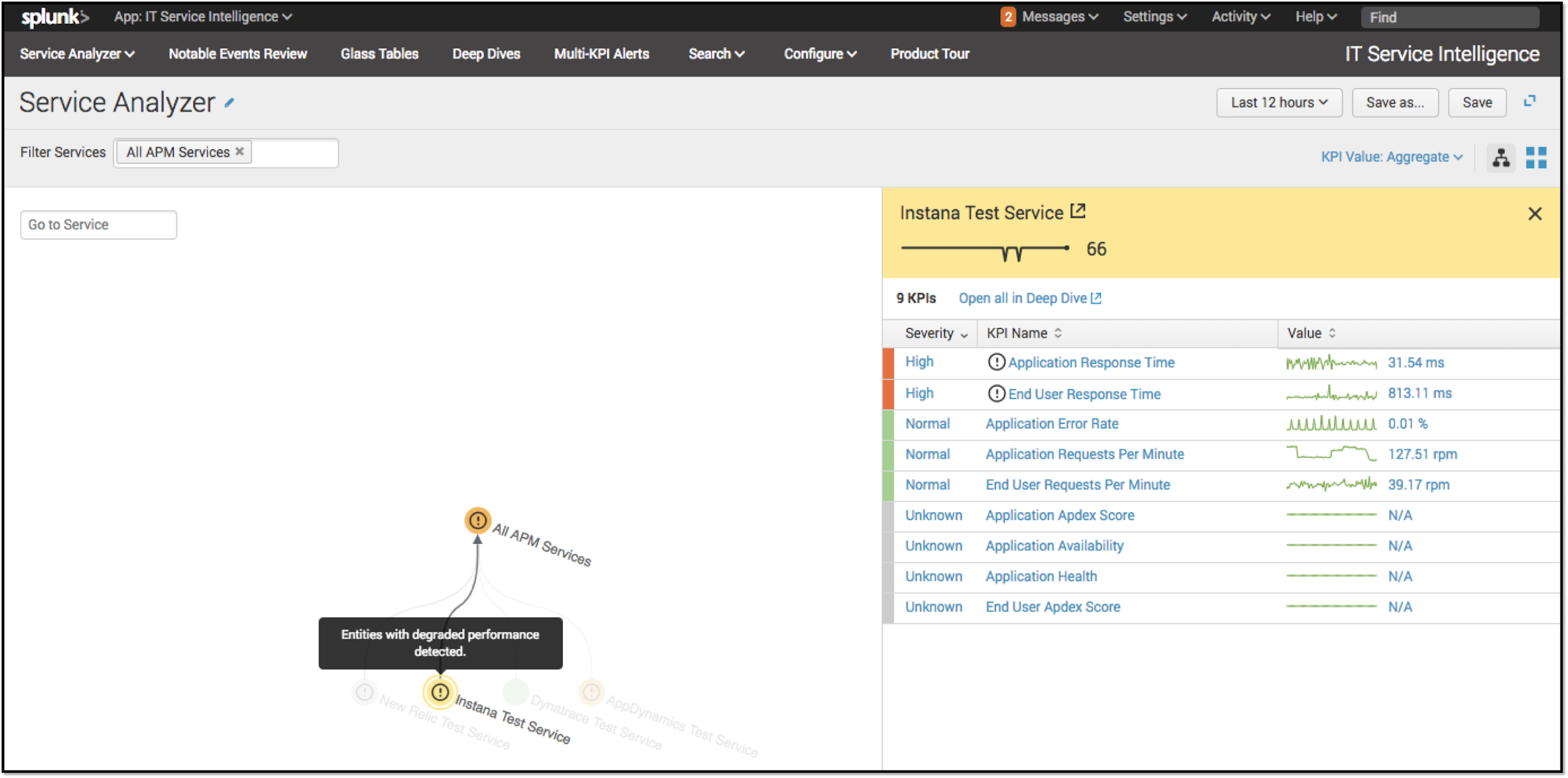
Task: Expand the Last 12 hours time range dropdown
Action: tap(1279, 102)
